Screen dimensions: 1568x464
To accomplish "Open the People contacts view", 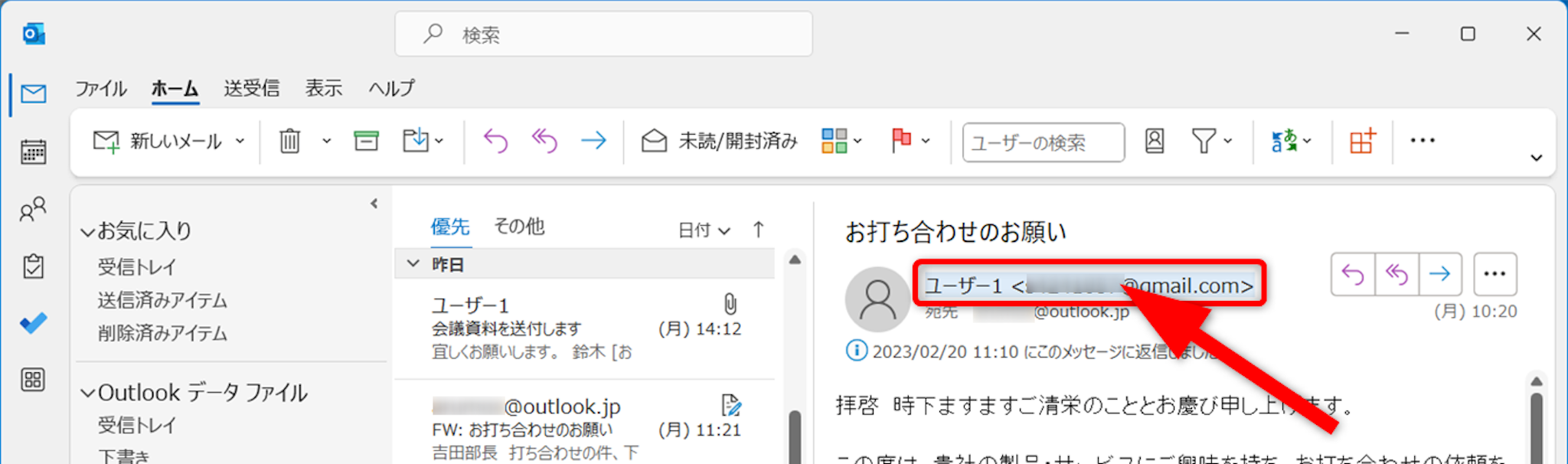I will 33,209.
